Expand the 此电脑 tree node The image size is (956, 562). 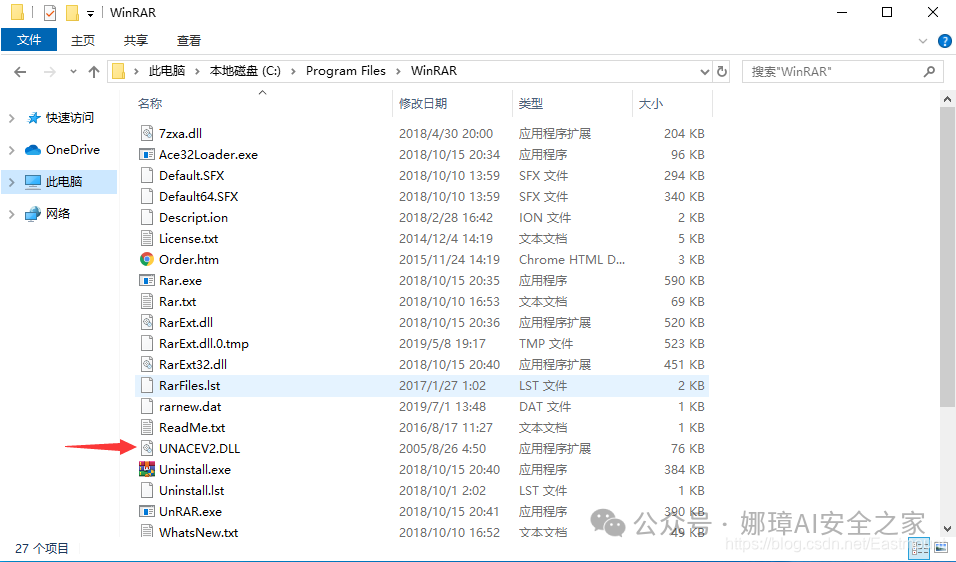coord(12,182)
